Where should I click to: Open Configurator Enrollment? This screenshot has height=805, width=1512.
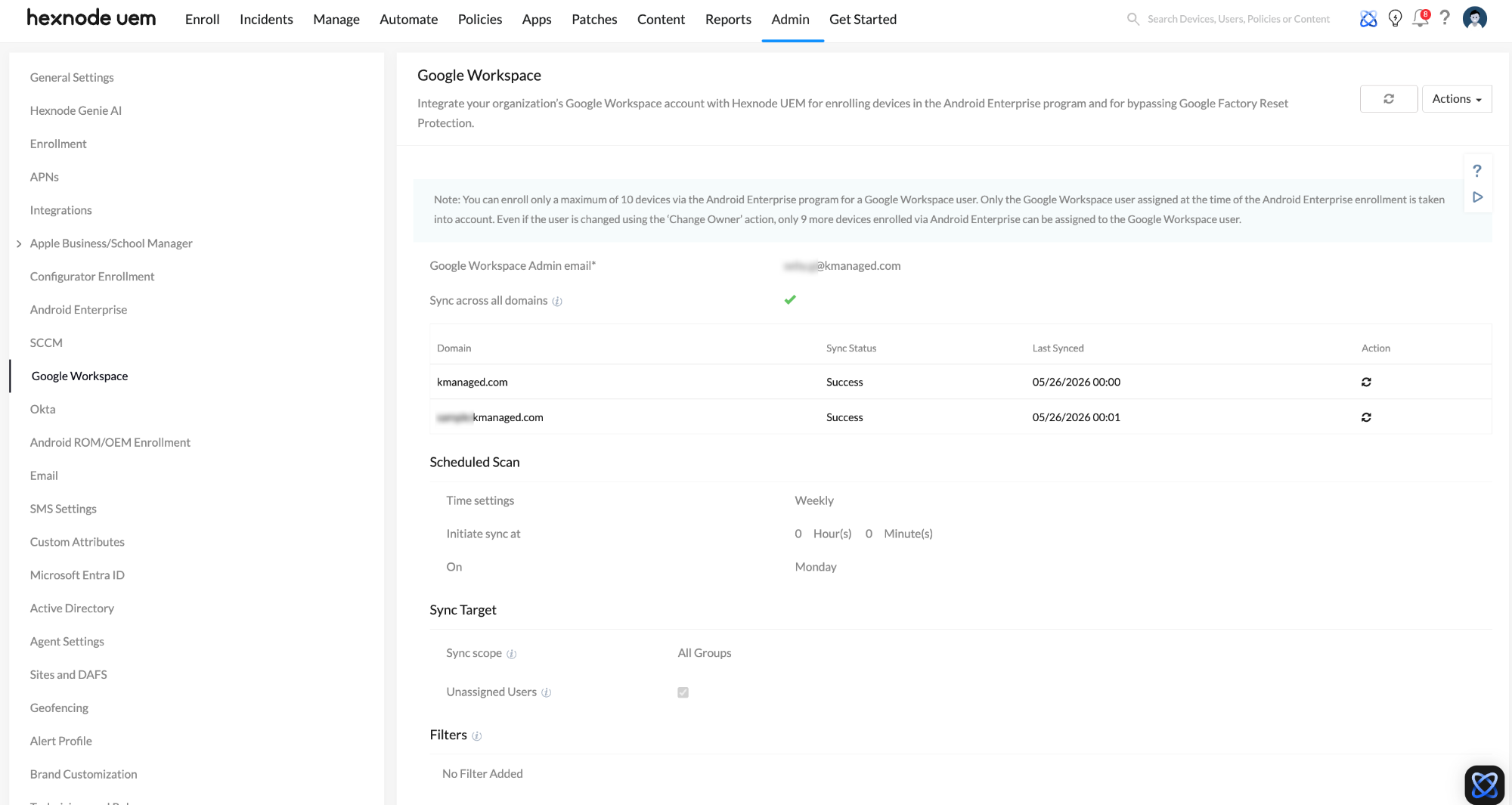(92, 277)
